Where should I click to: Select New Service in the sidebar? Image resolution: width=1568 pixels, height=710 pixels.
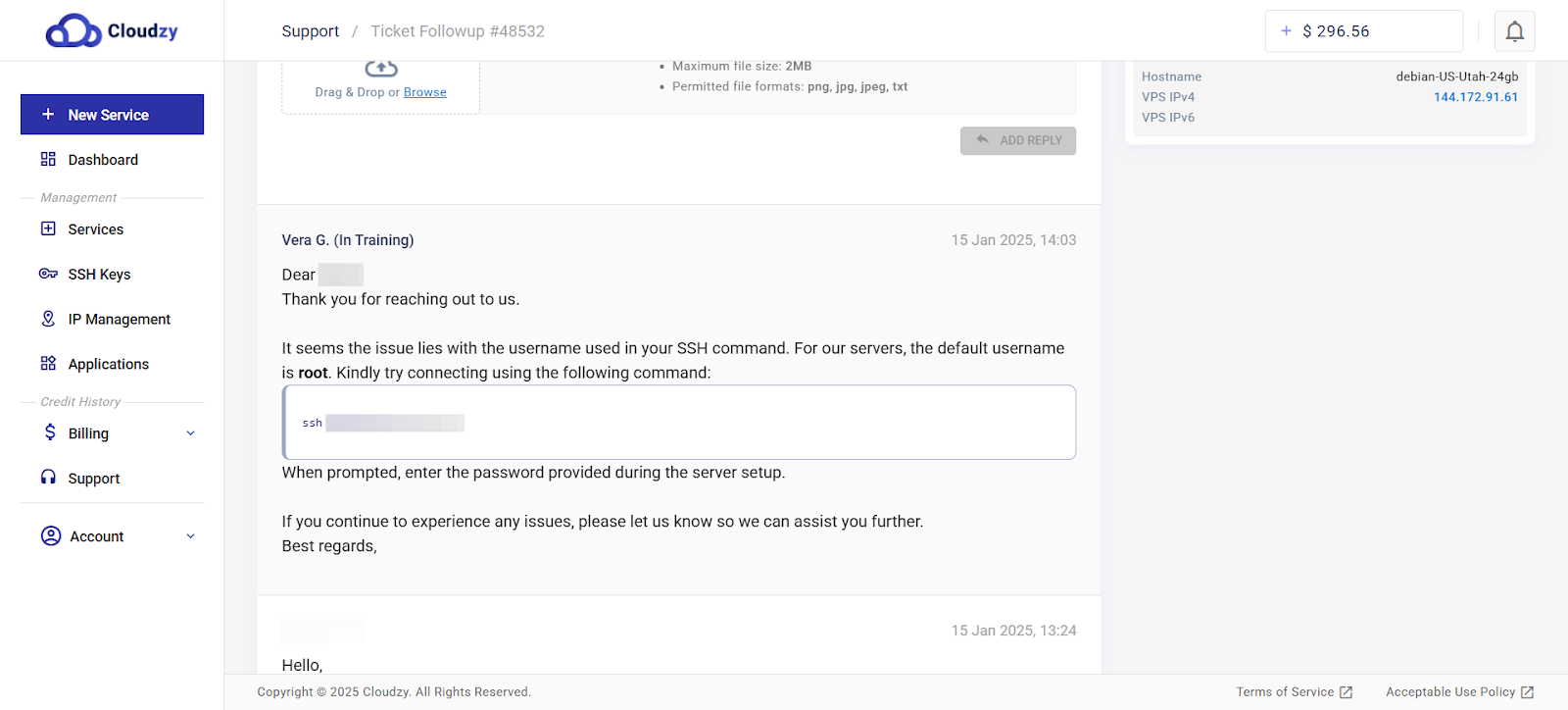[x=111, y=114]
